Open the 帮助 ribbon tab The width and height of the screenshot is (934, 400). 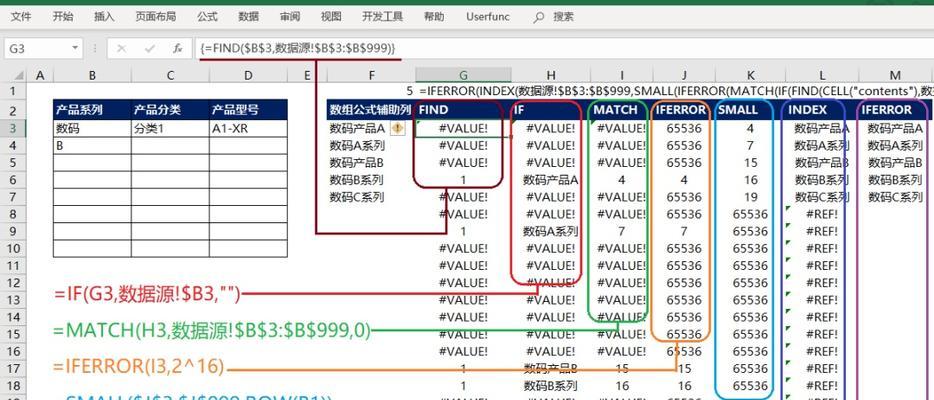[x=434, y=17]
